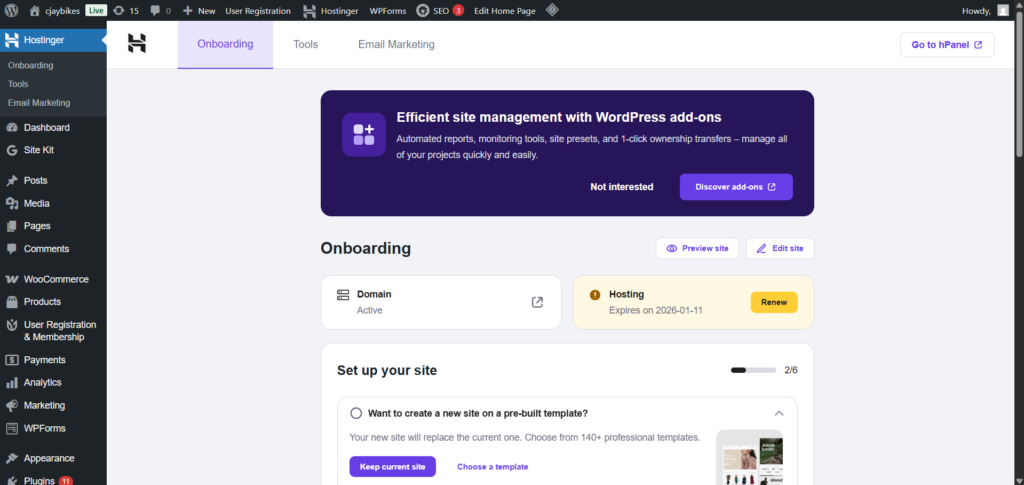Click the WordPress logo in admin bar

tap(12, 11)
